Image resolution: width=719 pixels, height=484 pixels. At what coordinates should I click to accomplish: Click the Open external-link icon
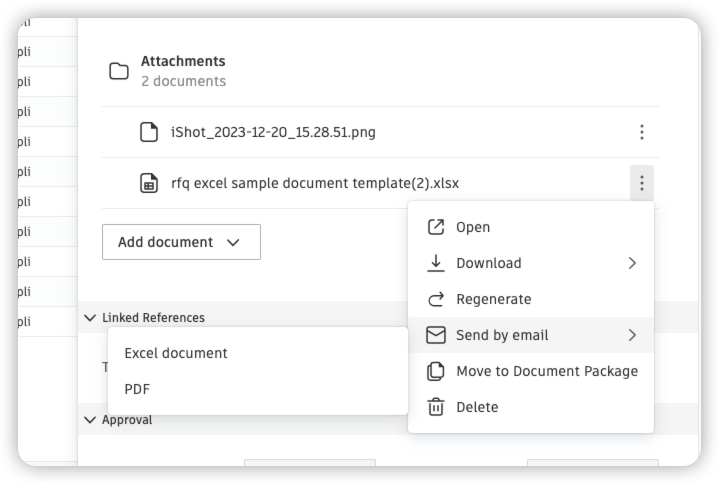click(436, 227)
